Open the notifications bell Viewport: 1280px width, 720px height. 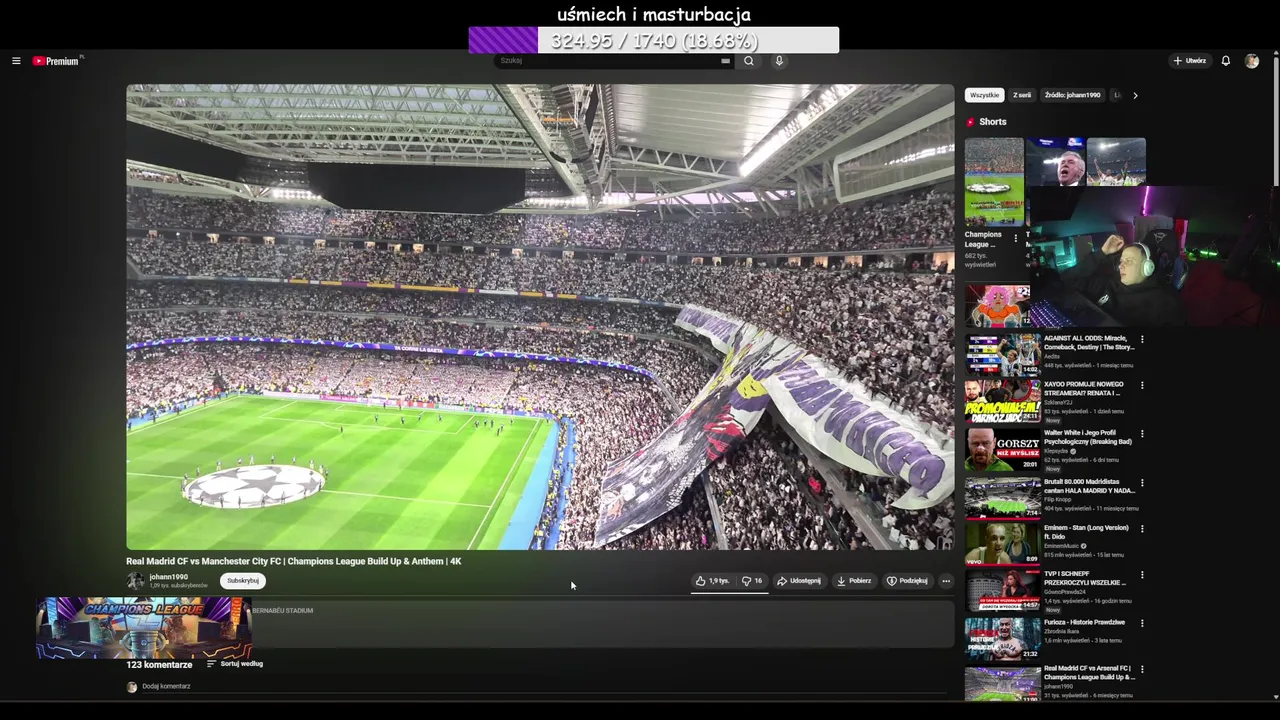pos(1226,61)
